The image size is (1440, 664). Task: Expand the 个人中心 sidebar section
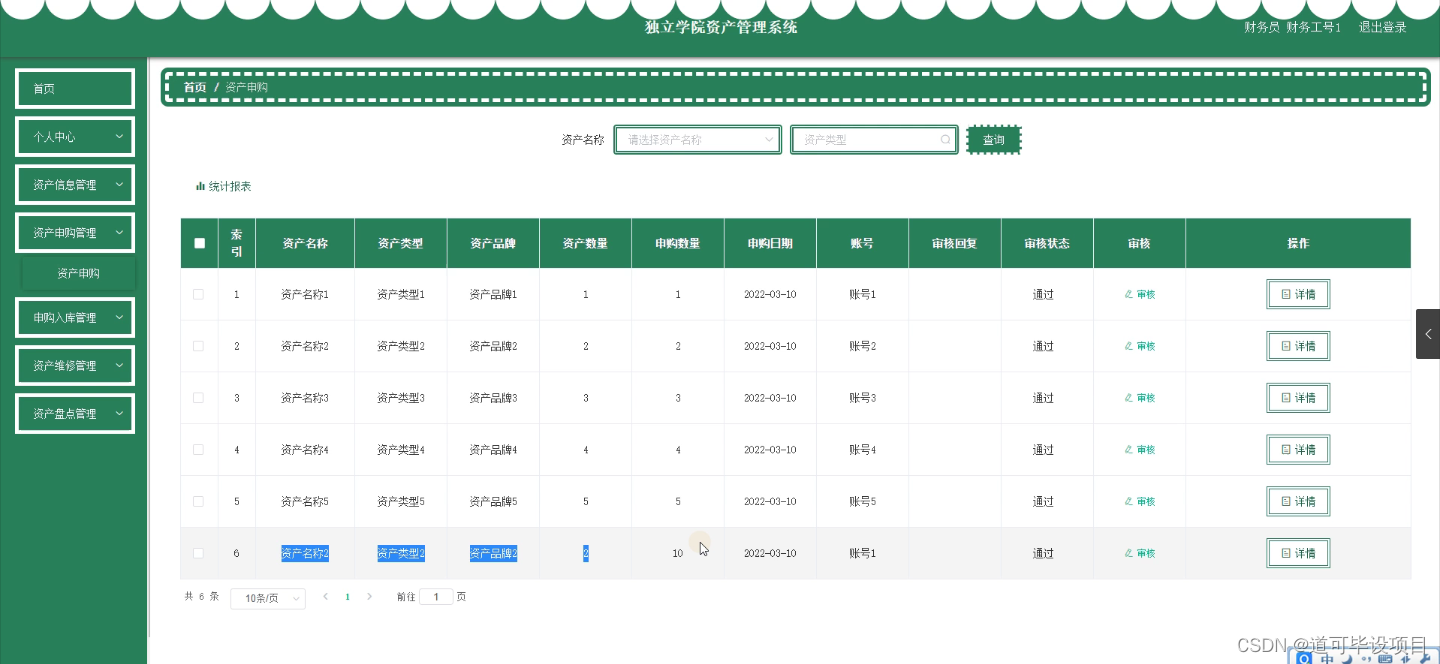(74, 136)
